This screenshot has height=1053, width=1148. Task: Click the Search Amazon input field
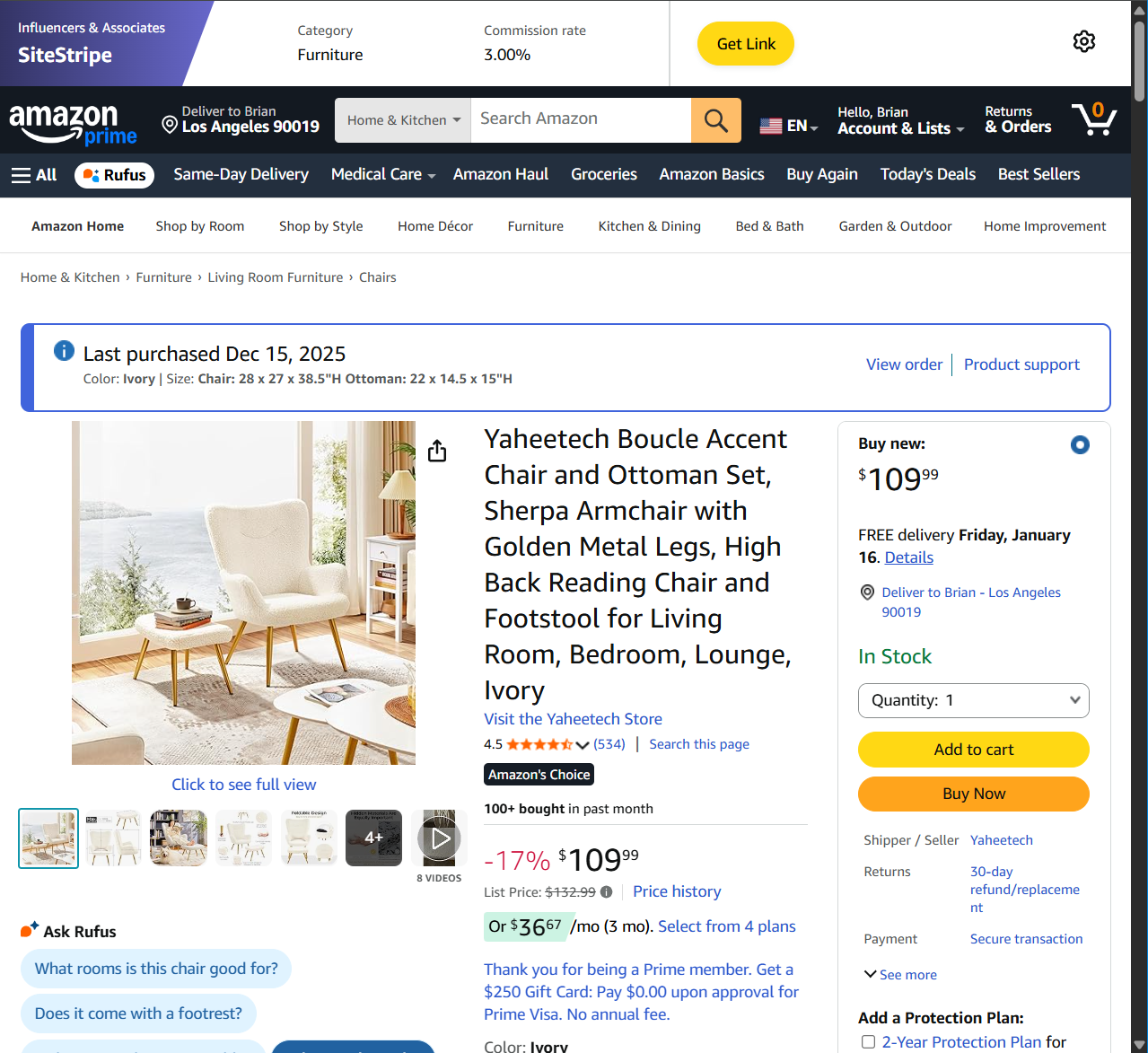(x=581, y=120)
